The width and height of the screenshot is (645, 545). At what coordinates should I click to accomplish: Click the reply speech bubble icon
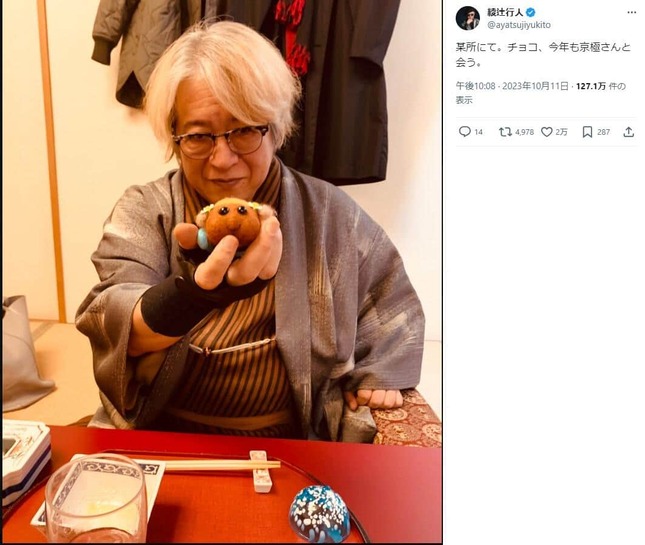(464, 132)
